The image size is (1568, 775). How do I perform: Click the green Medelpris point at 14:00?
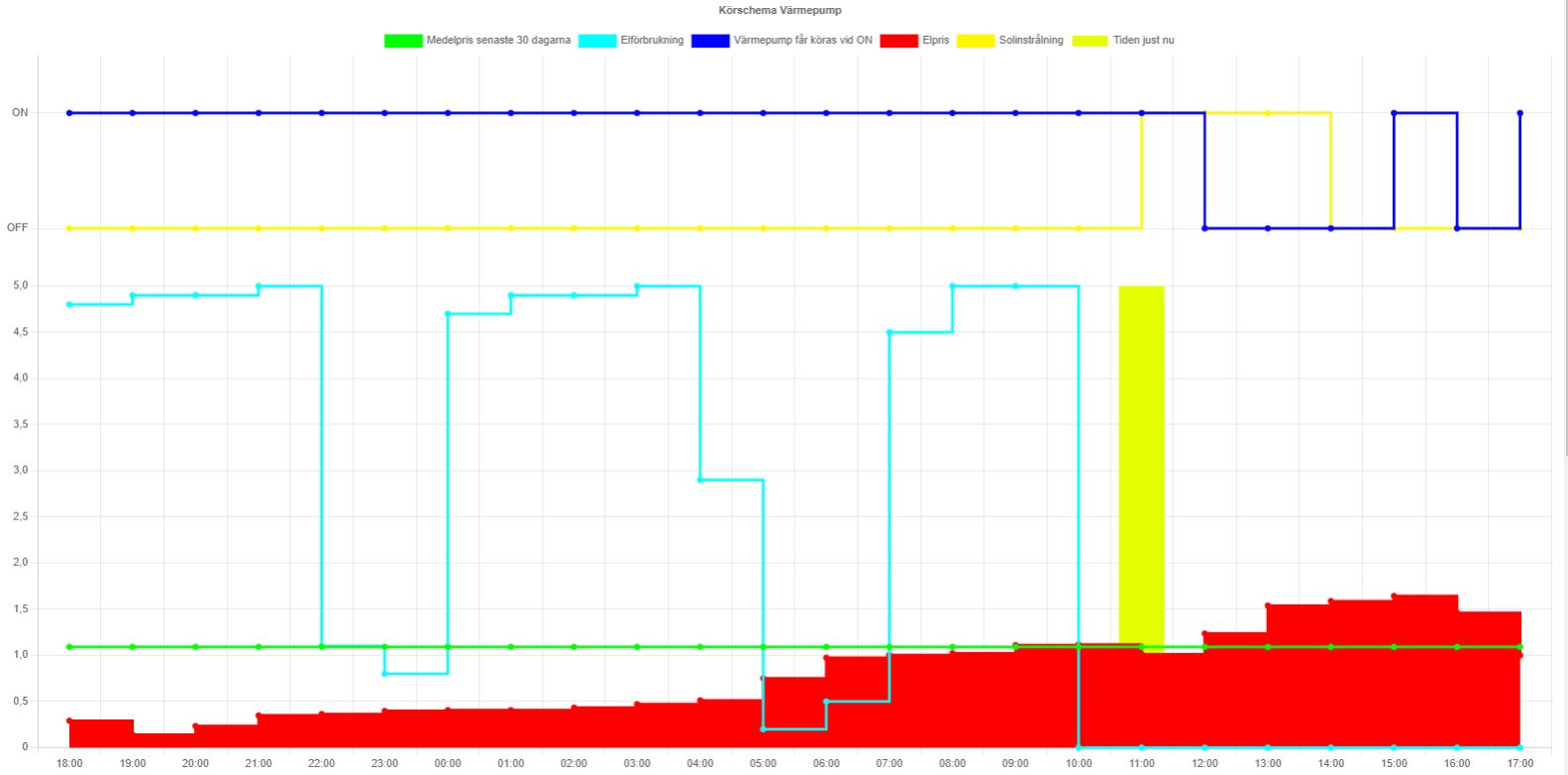point(1331,647)
